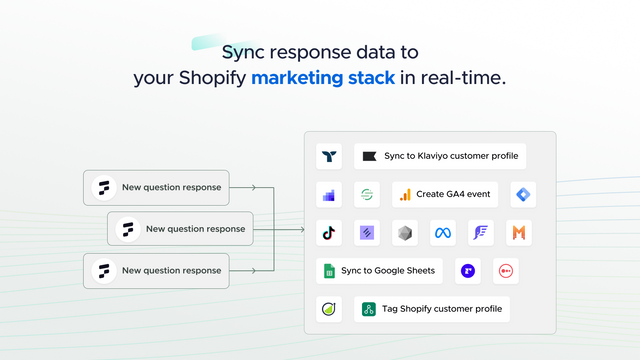This screenshot has height=360, width=640.
Task: Select the purple feather F icon tile
Action: click(481, 233)
